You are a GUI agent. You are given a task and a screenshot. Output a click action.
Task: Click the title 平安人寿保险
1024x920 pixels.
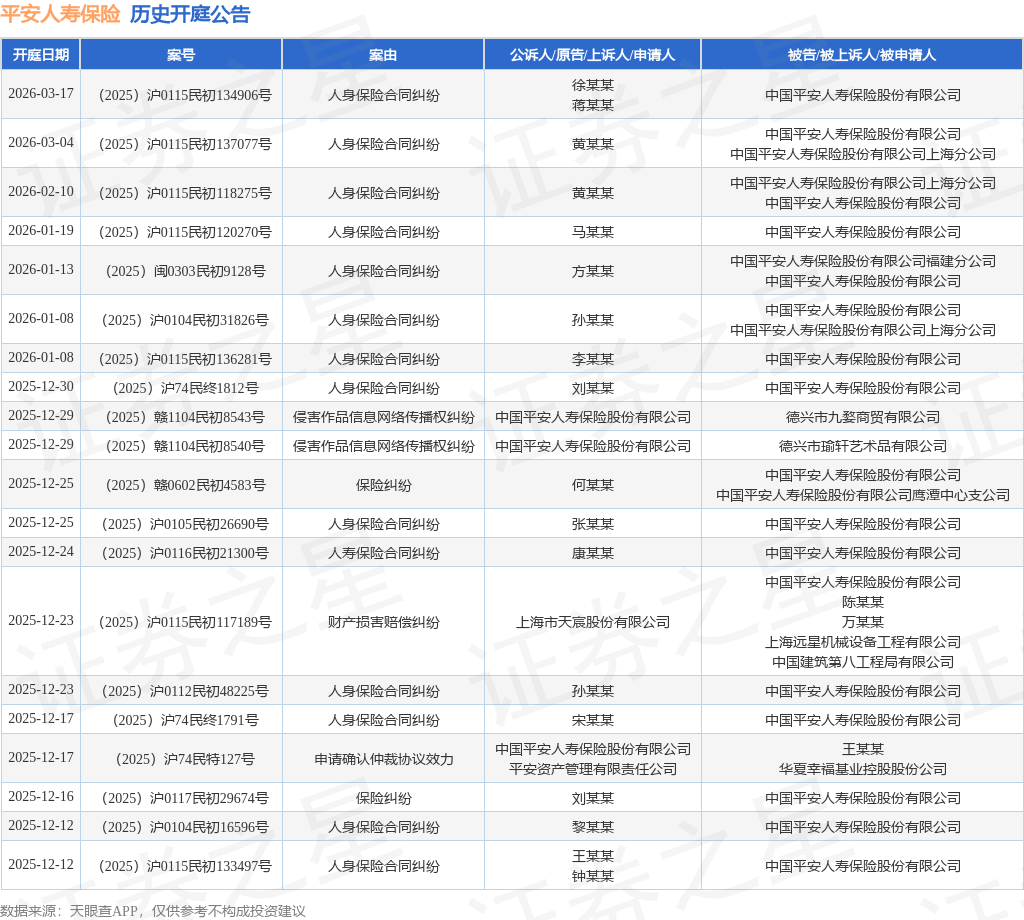[x=60, y=14]
